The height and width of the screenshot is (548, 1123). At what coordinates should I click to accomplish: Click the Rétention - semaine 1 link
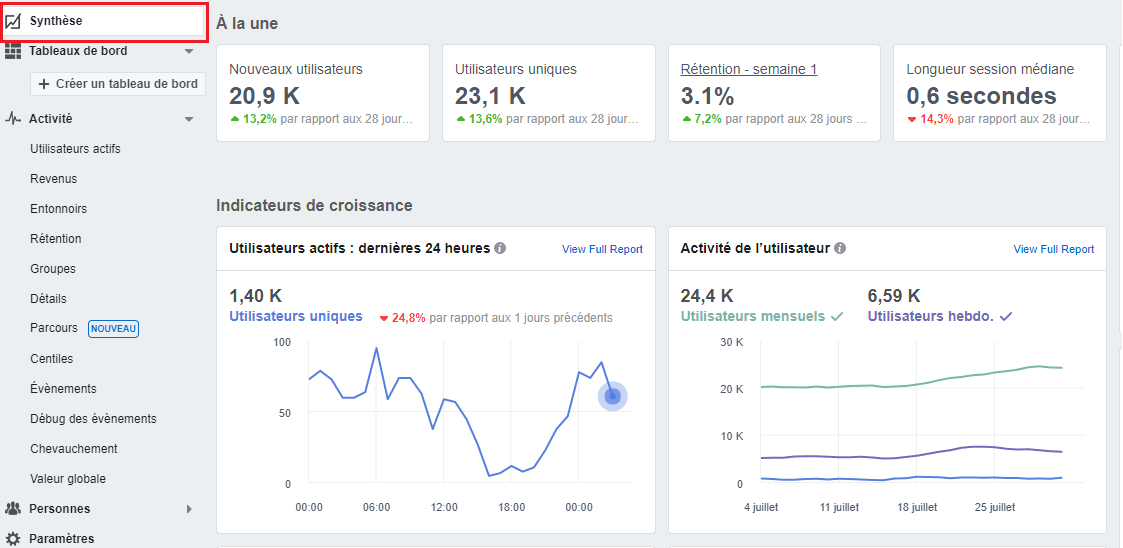(748, 69)
